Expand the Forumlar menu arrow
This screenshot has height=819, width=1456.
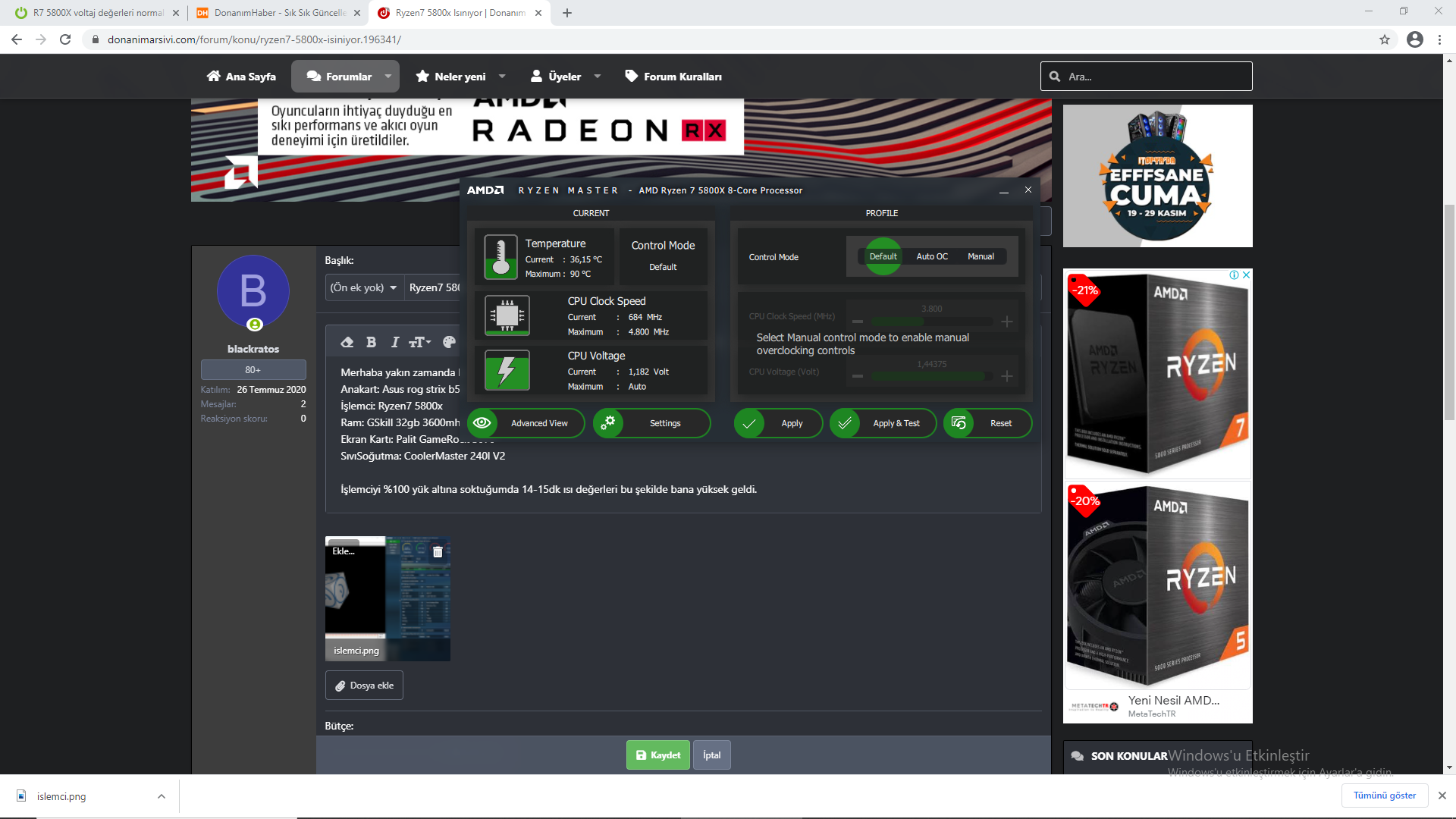coord(388,77)
